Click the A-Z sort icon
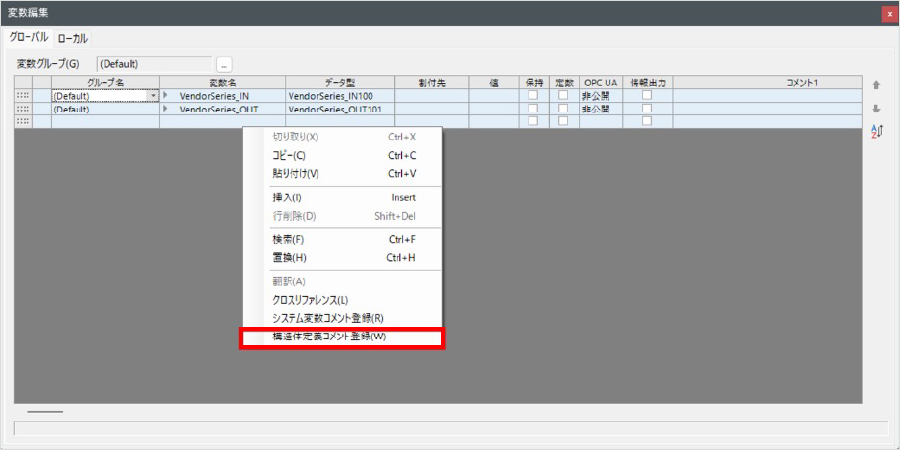Viewport: 900px width, 450px height. (x=876, y=131)
